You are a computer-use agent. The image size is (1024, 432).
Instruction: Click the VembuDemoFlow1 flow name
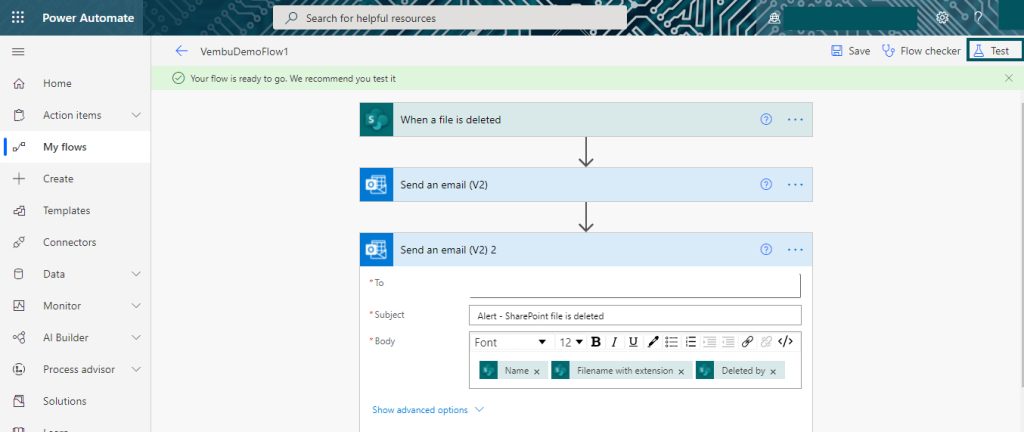coord(244,52)
